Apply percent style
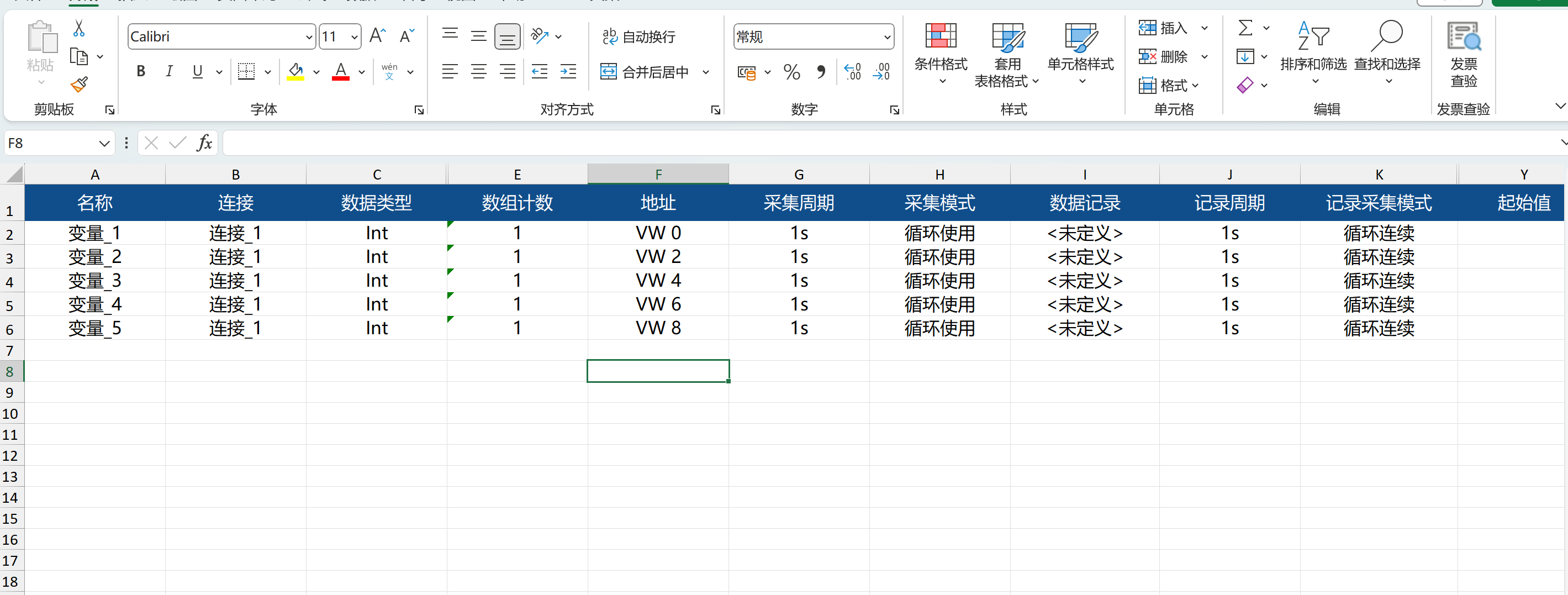1568x595 pixels. click(x=791, y=72)
